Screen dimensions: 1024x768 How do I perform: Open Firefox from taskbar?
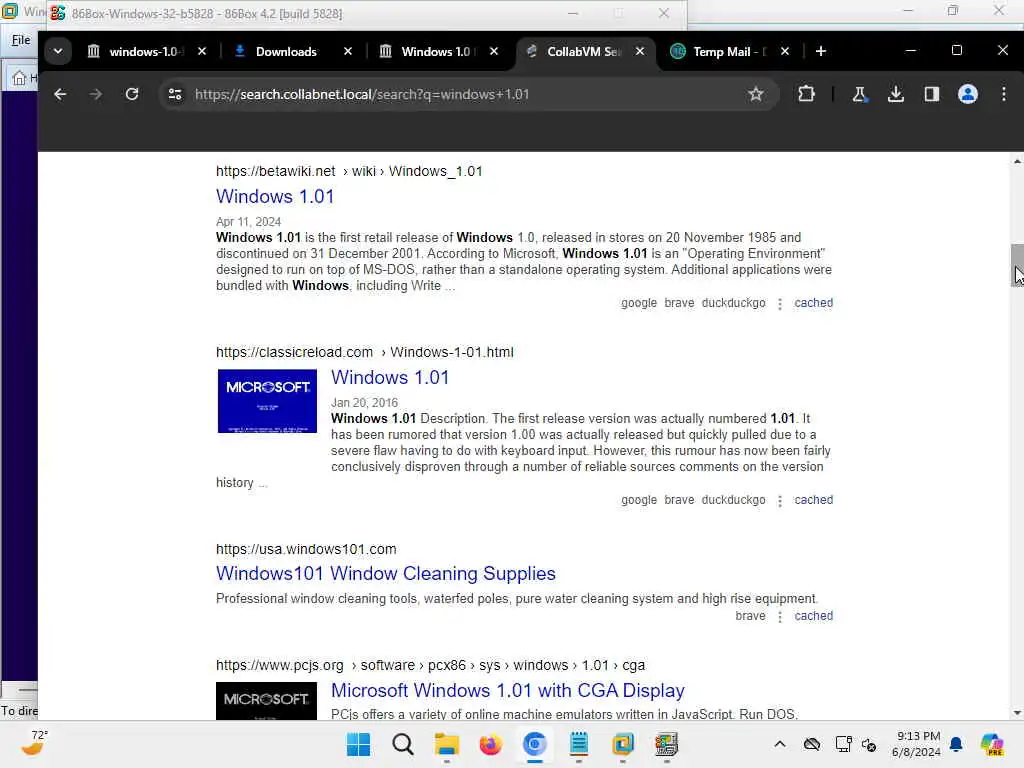pyautogui.click(x=491, y=744)
